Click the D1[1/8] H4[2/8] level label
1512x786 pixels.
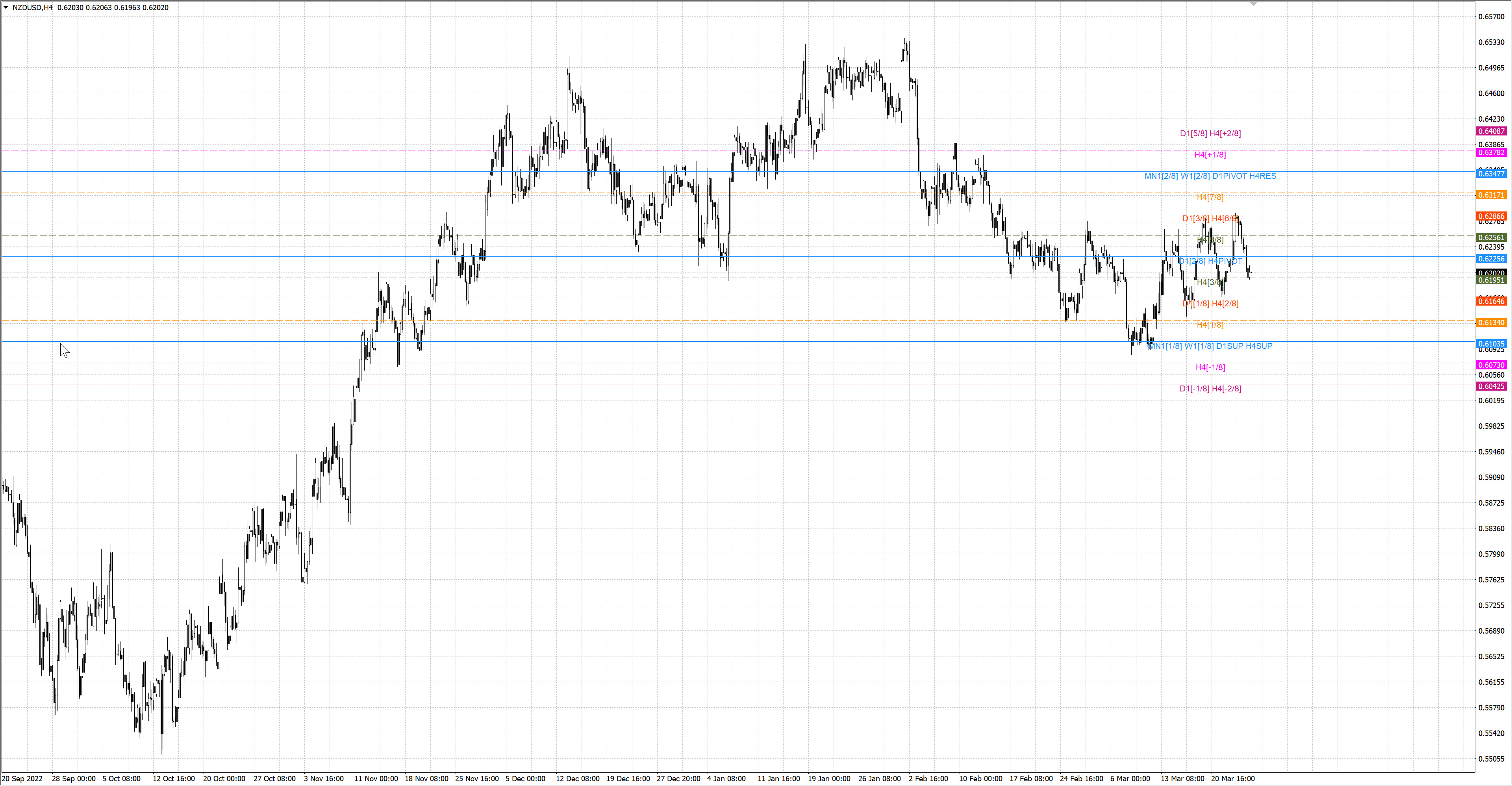pos(1210,304)
